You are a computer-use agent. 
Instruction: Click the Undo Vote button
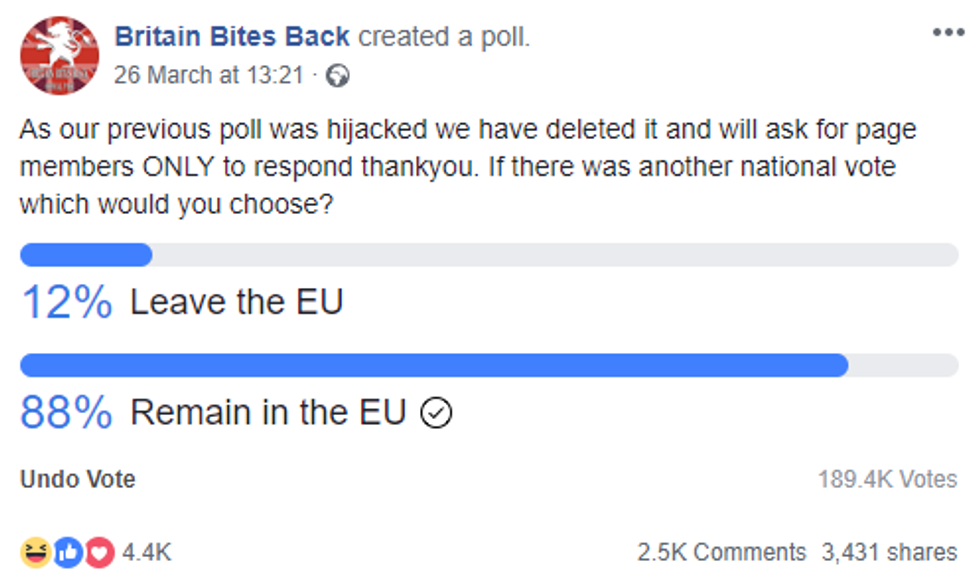(x=77, y=479)
